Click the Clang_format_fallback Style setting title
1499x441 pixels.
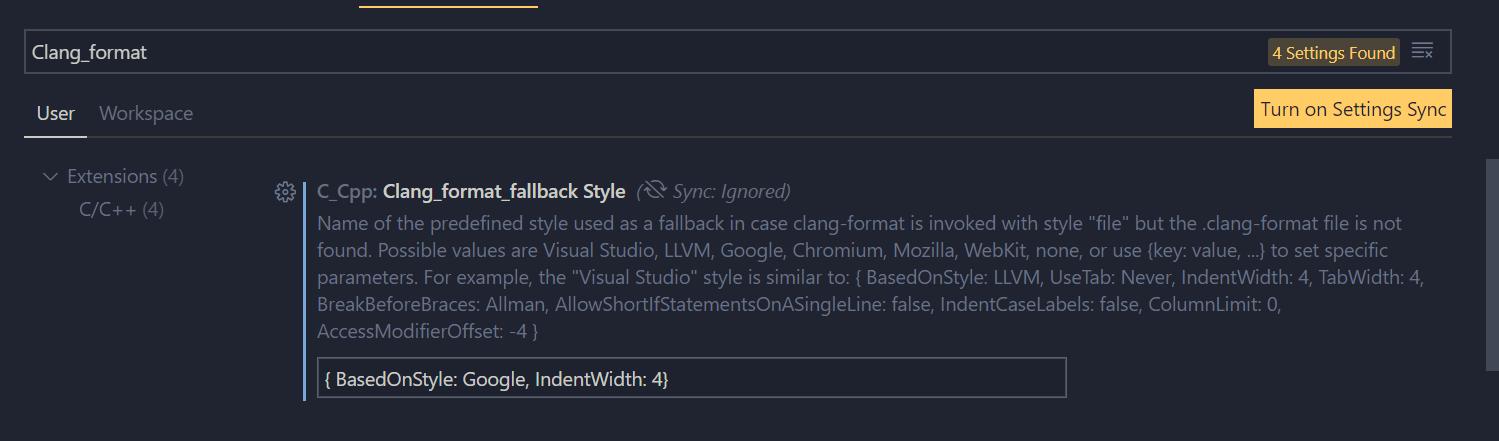click(x=504, y=190)
